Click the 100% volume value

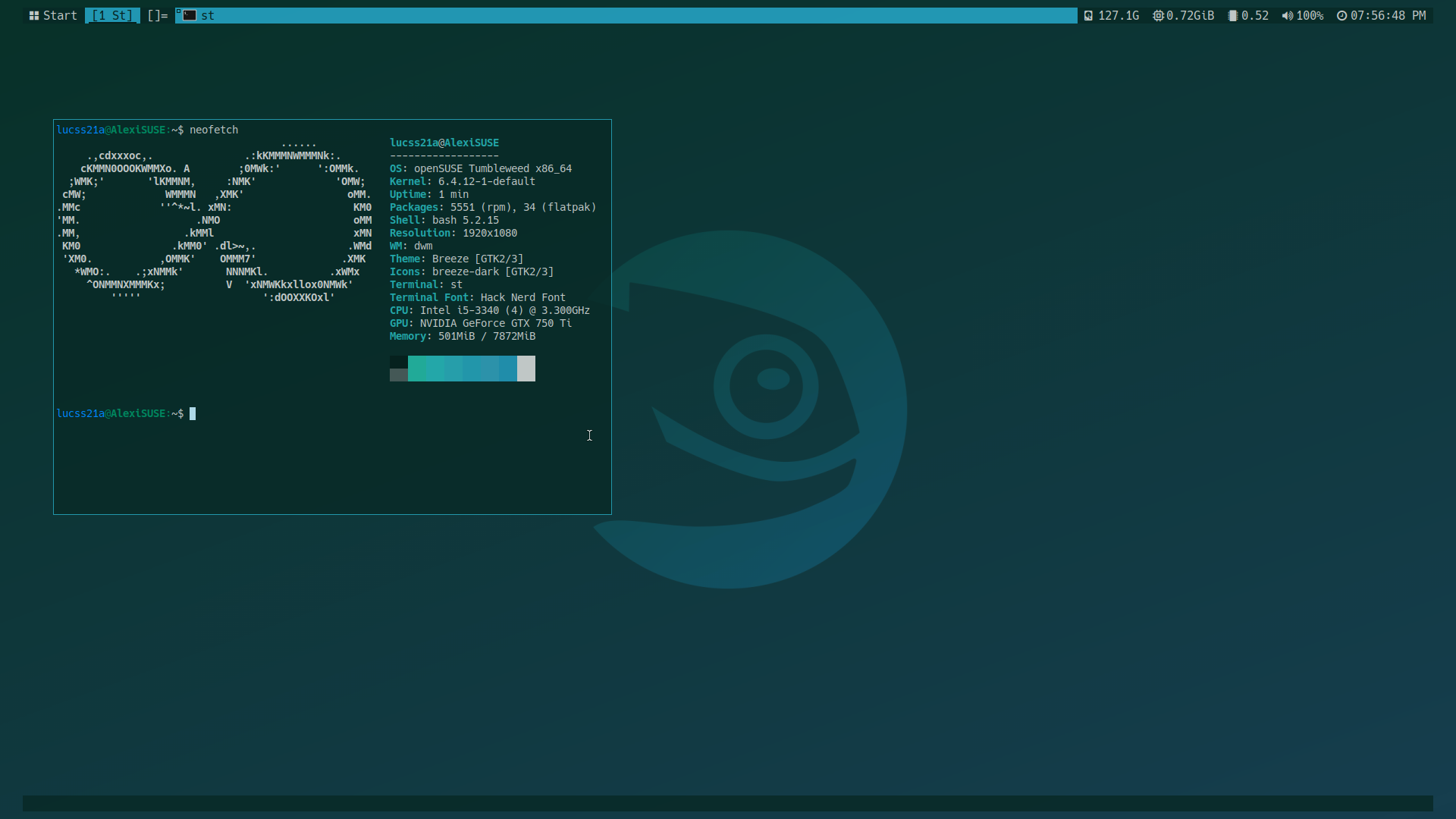pos(1310,15)
